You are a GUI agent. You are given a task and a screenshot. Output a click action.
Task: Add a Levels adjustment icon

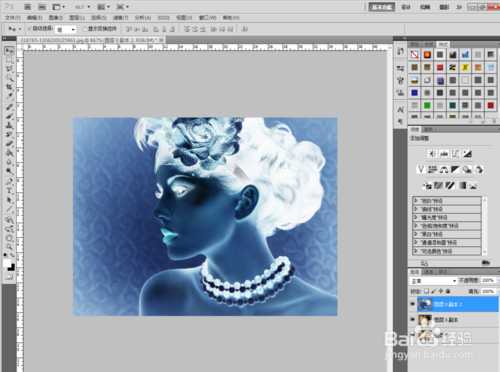pyautogui.click(x=444, y=154)
